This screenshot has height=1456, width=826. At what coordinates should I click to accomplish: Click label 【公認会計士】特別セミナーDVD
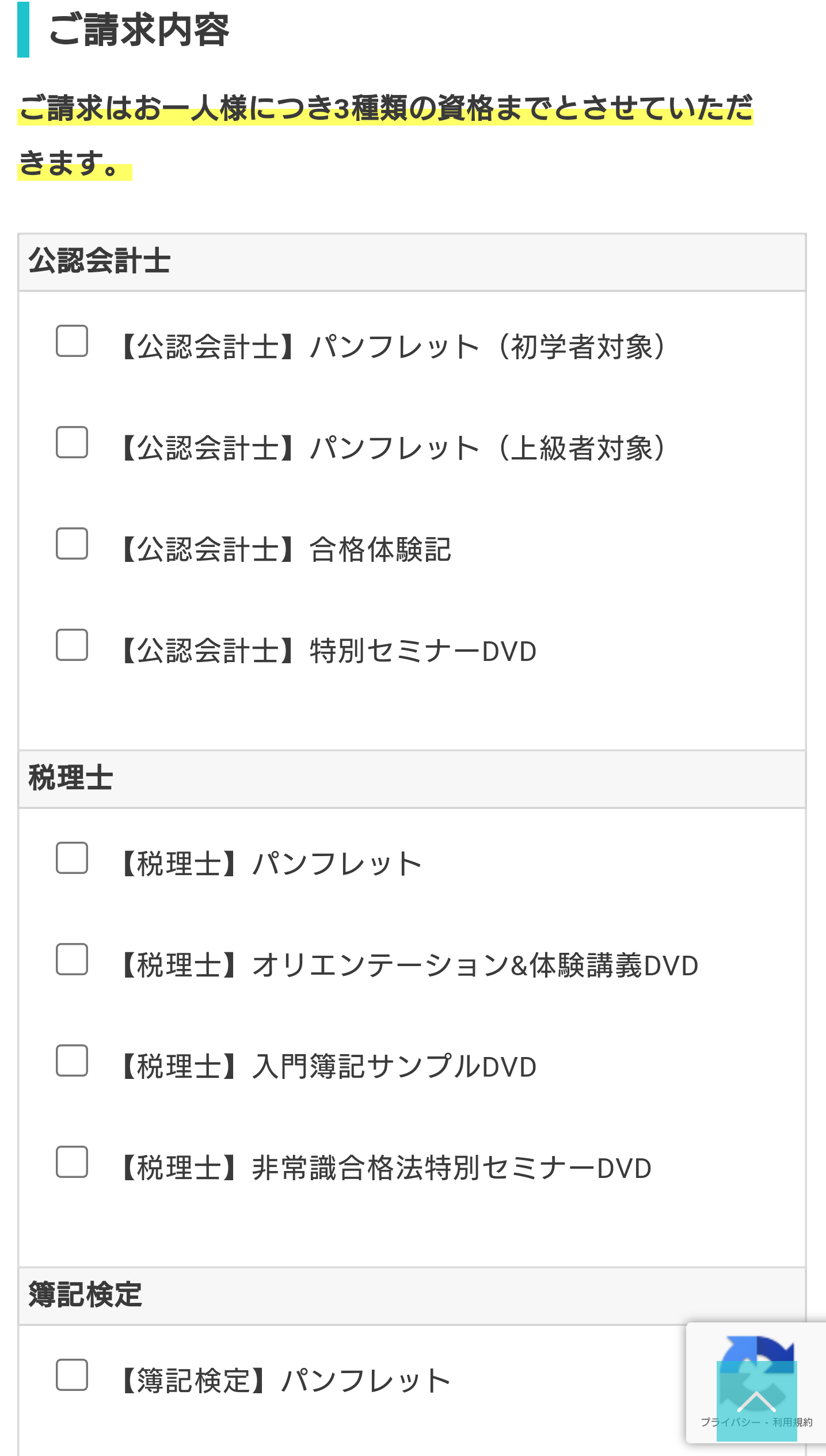click(328, 651)
